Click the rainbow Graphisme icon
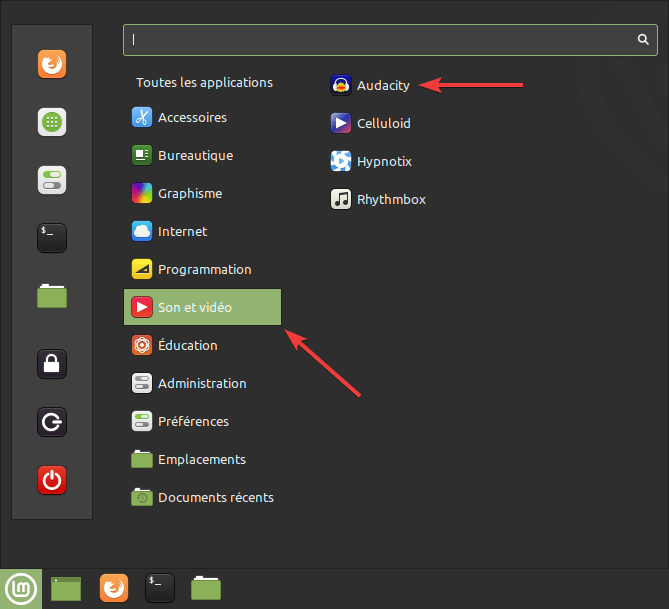 coord(142,193)
